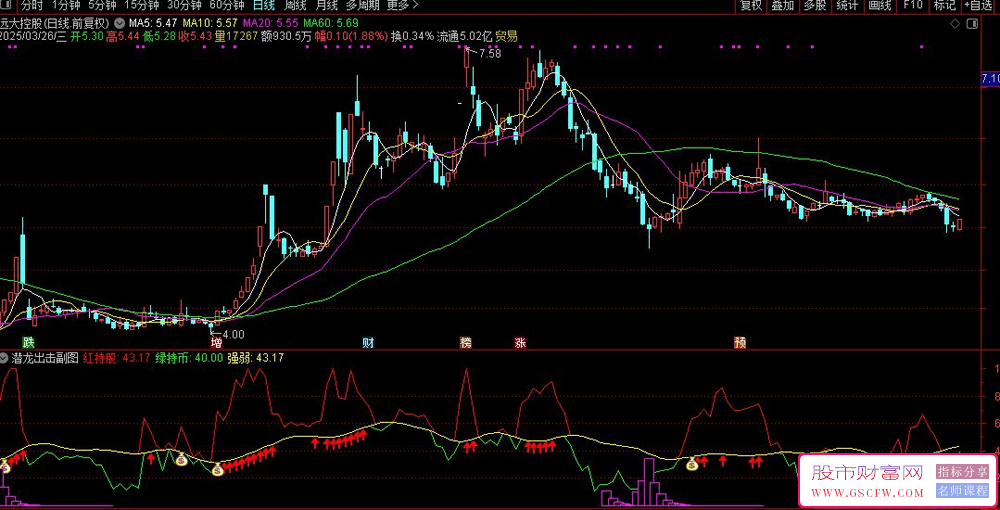Click the rightmost money bag signal icon
Viewport: 1000px width, 510px height.
[x=692, y=465]
